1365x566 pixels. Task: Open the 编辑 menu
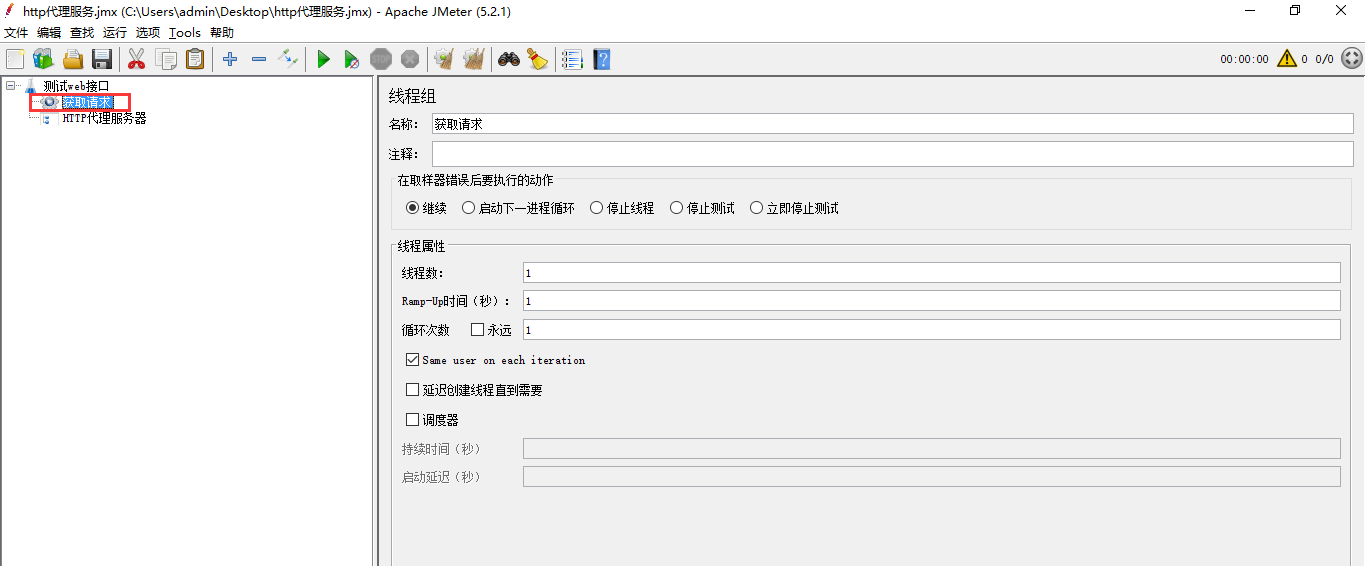[49, 32]
